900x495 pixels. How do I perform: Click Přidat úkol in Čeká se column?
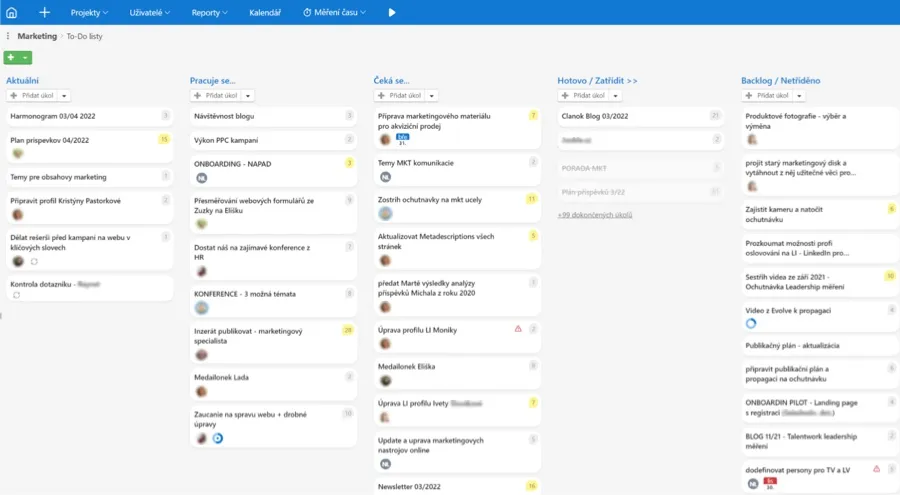click(x=399, y=95)
